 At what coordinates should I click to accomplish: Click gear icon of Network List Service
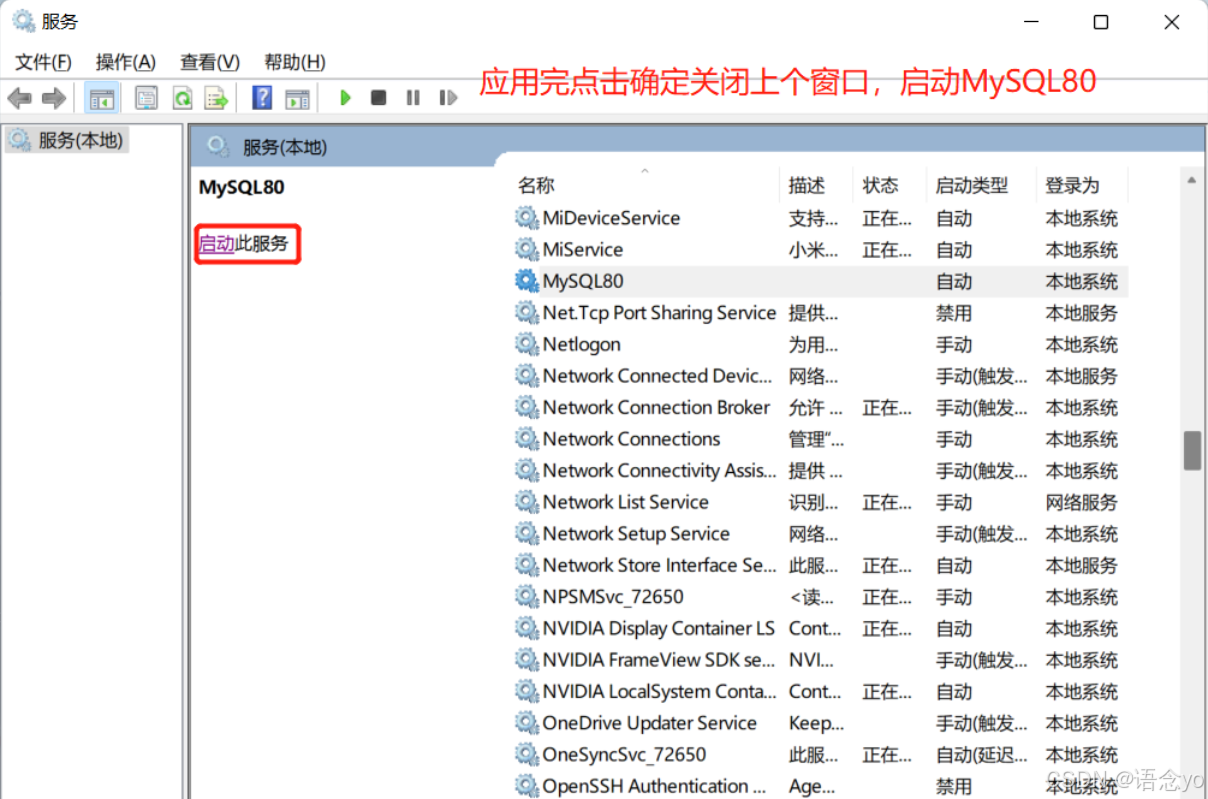[x=527, y=502]
